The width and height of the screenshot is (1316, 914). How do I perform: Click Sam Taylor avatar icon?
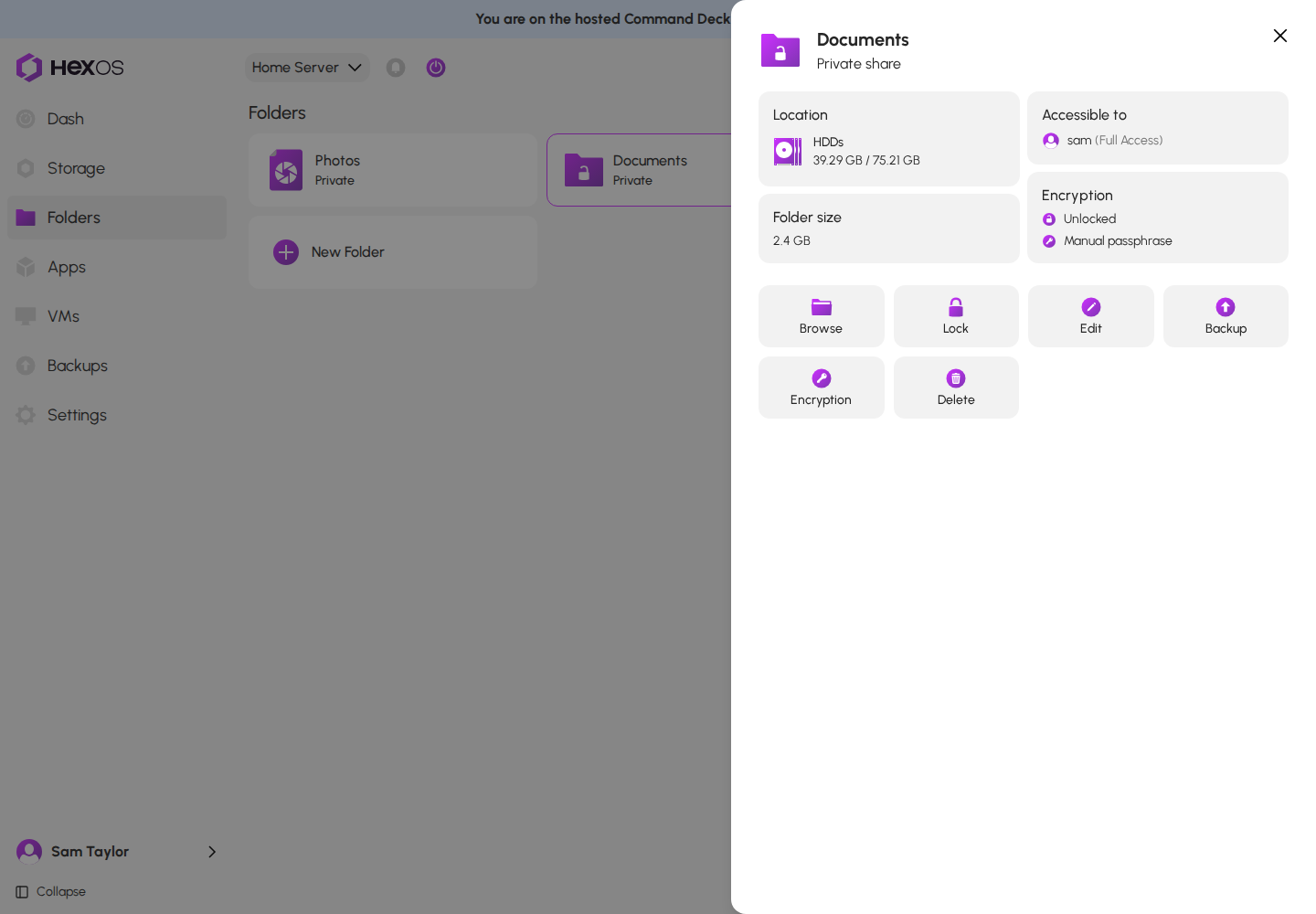29,852
